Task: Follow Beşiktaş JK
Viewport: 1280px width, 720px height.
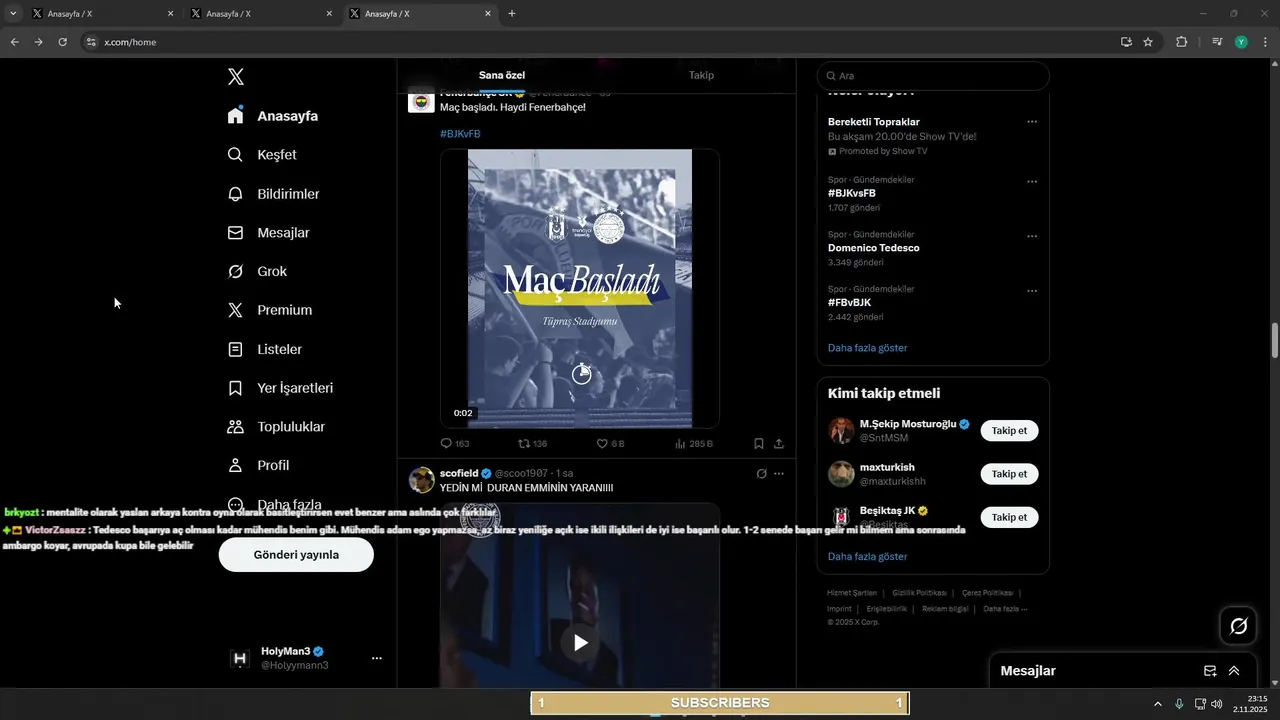Action: coord(1009,517)
